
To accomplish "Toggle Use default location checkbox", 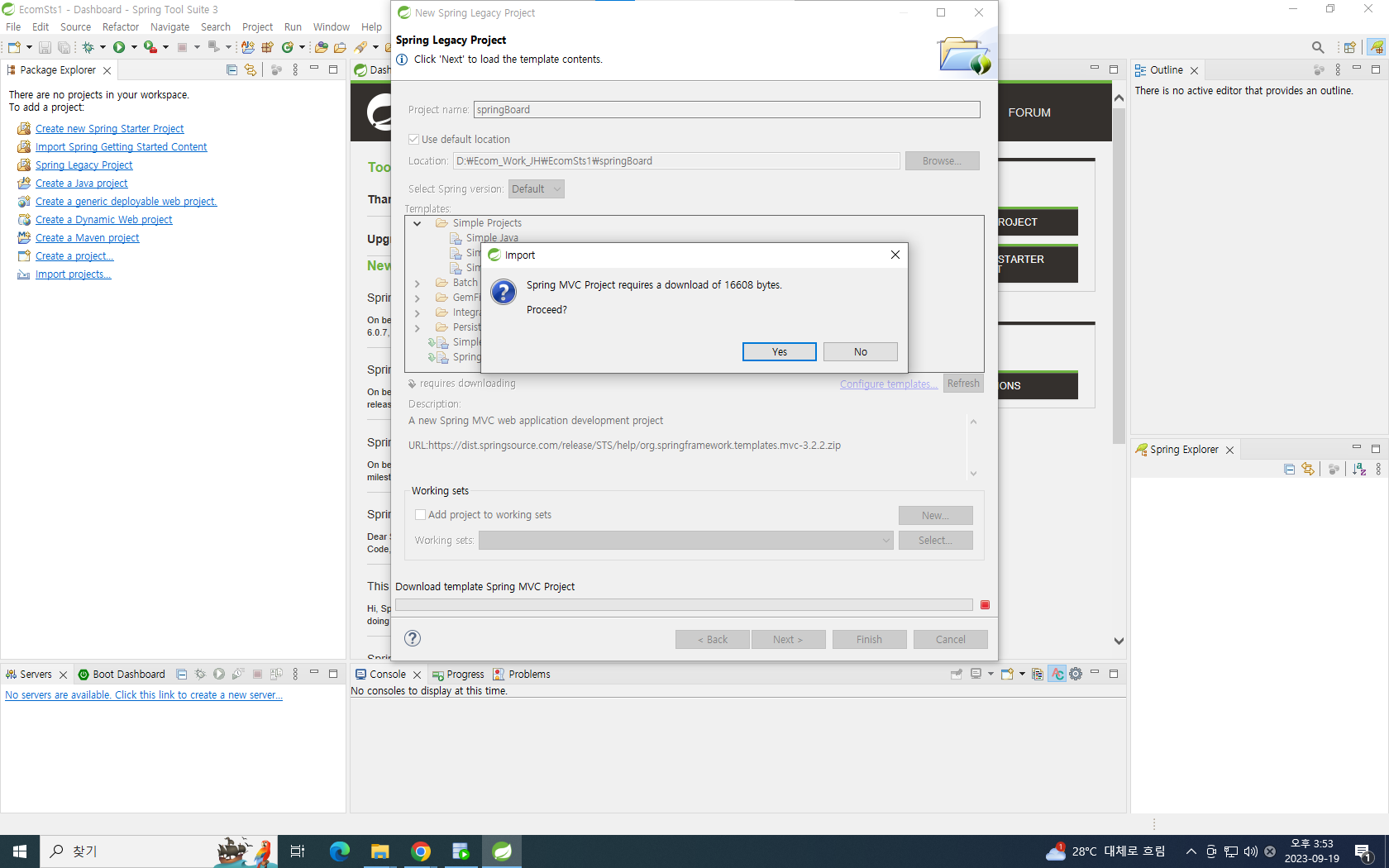I will pos(413,140).
